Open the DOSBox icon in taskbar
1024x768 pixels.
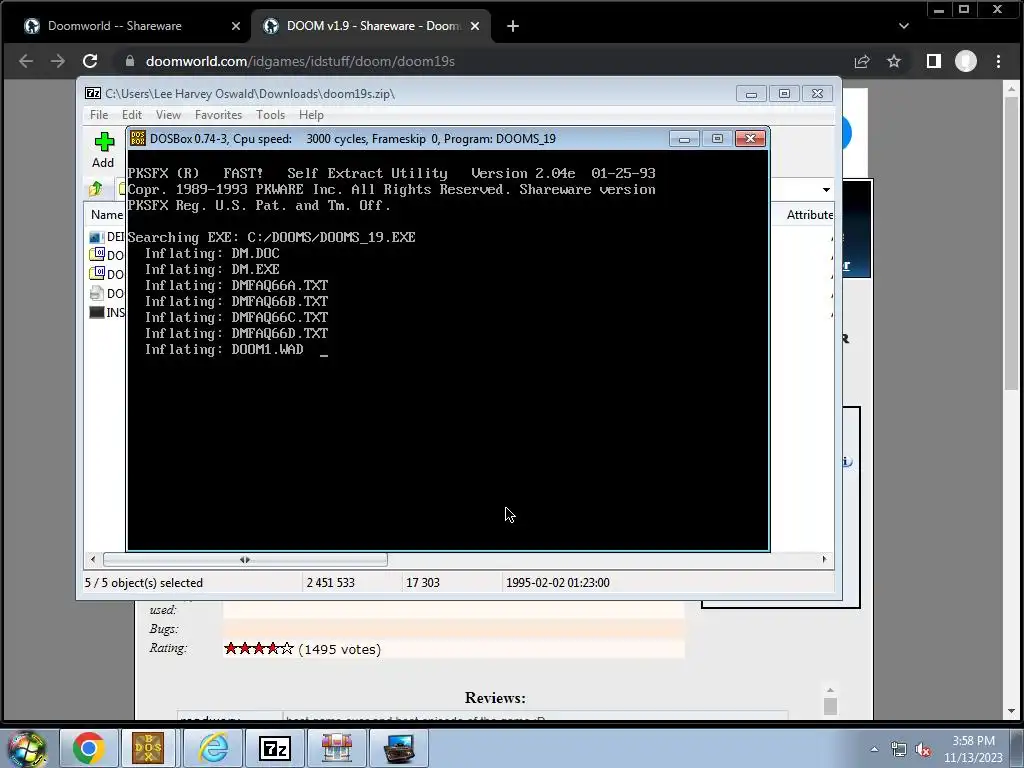click(x=148, y=748)
